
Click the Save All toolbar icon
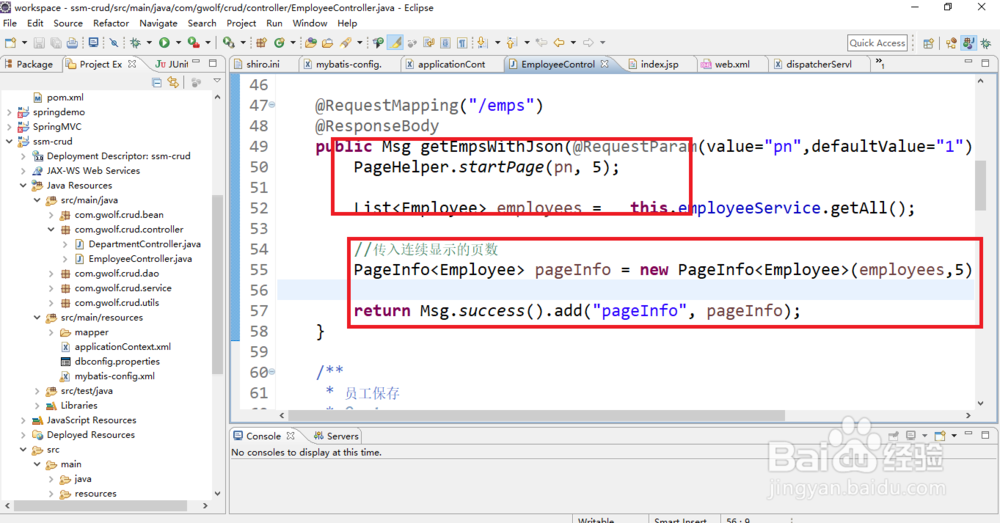pos(56,43)
